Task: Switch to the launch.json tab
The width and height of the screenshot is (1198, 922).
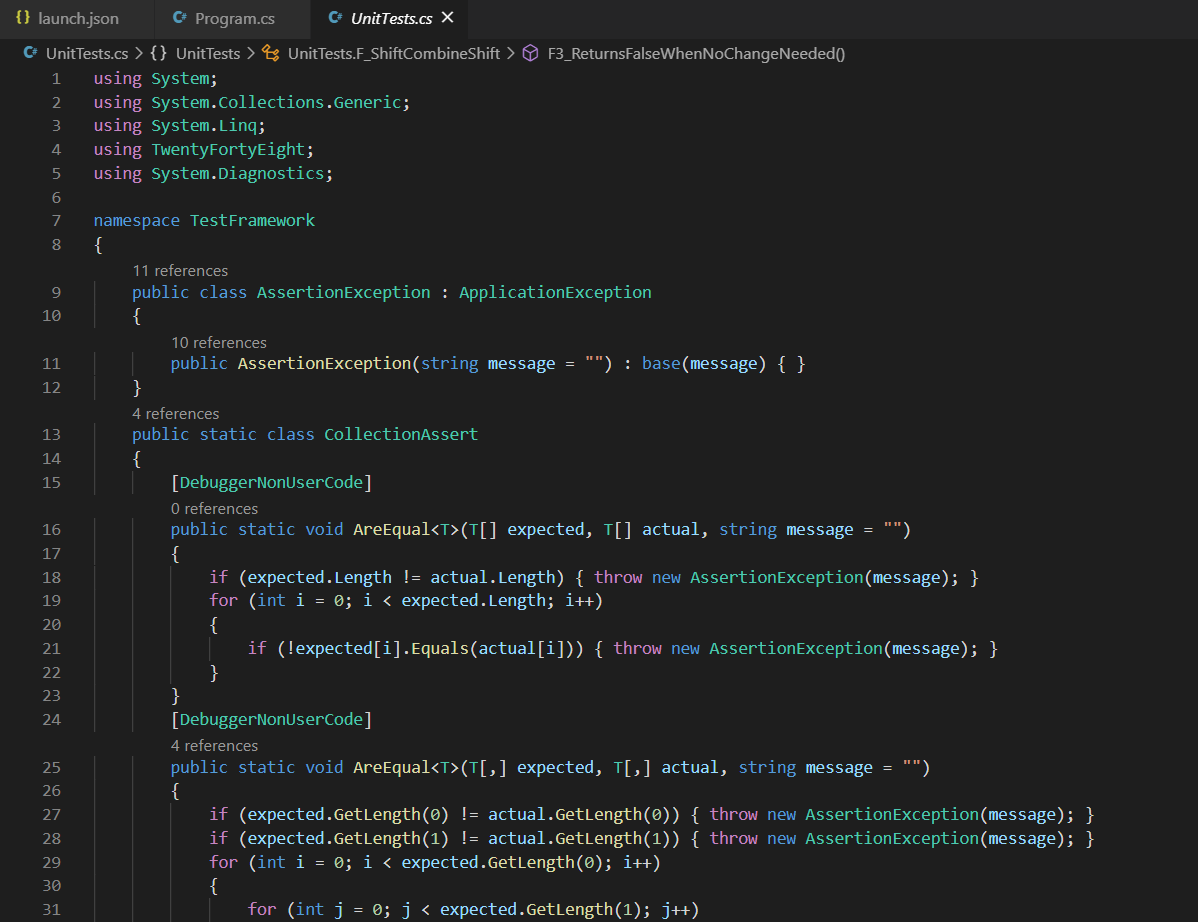Action: pos(76,18)
